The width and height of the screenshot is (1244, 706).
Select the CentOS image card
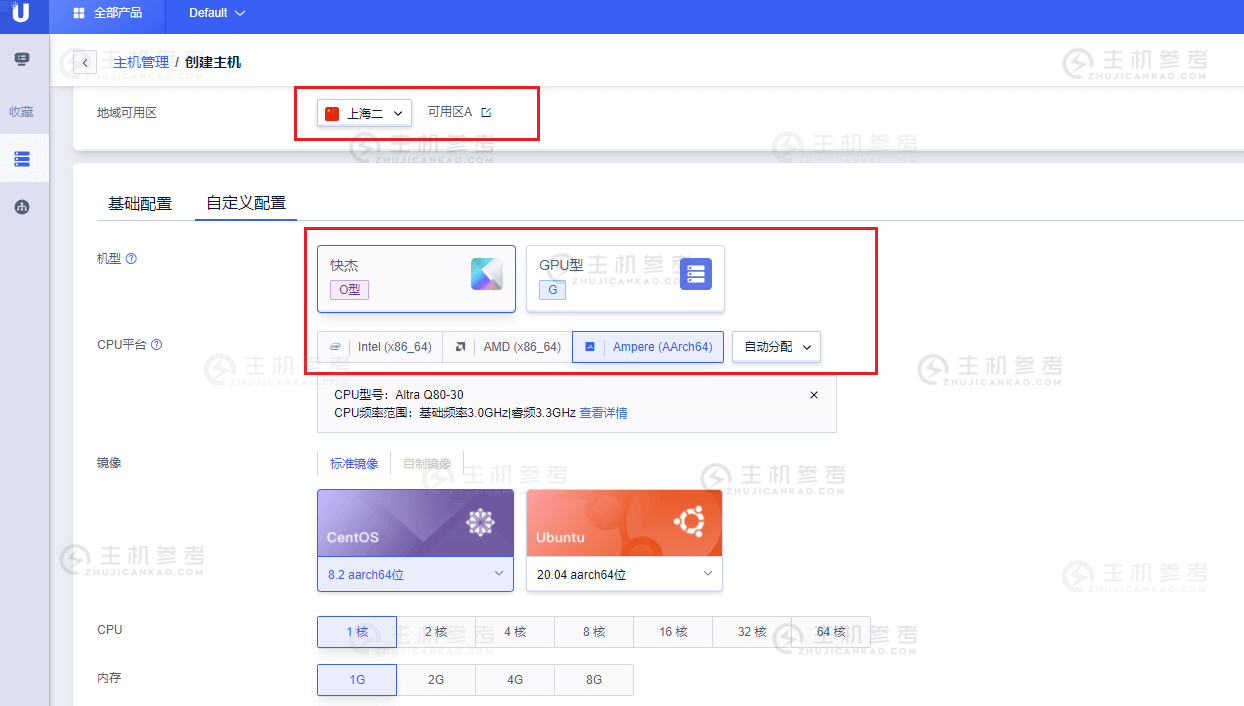(415, 523)
